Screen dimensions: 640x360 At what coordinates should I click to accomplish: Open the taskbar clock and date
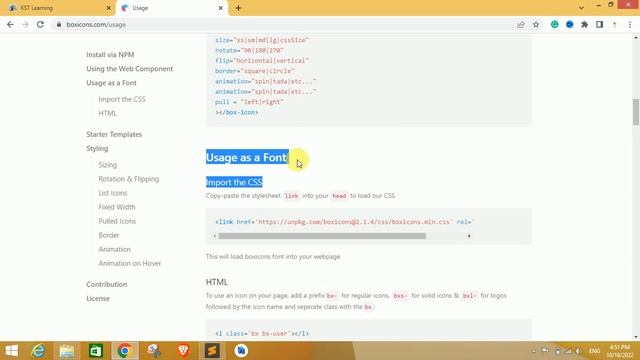620,351
